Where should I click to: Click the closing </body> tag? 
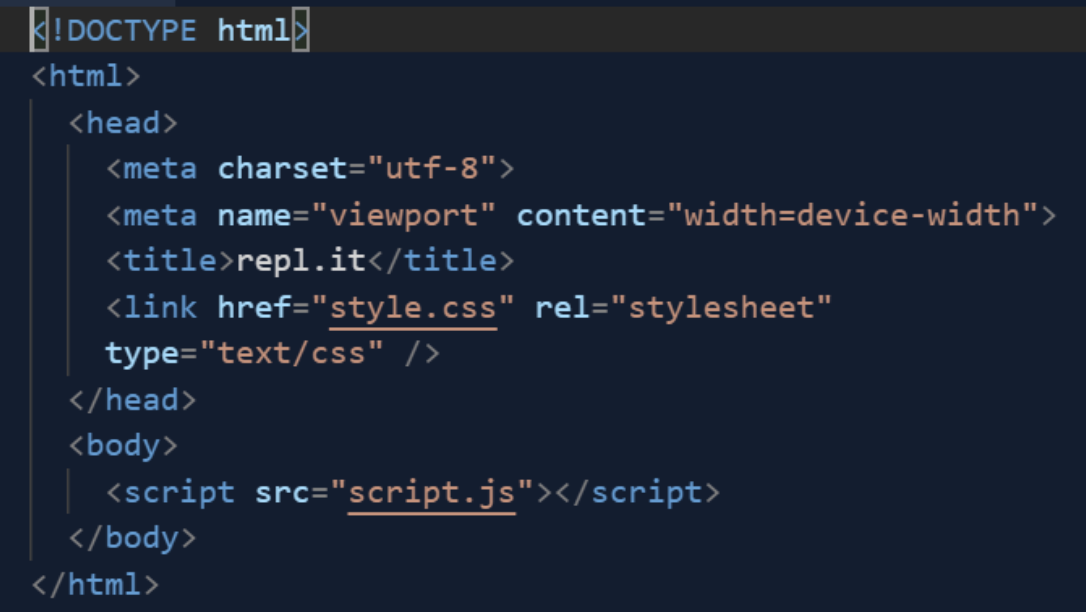click(132, 538)
